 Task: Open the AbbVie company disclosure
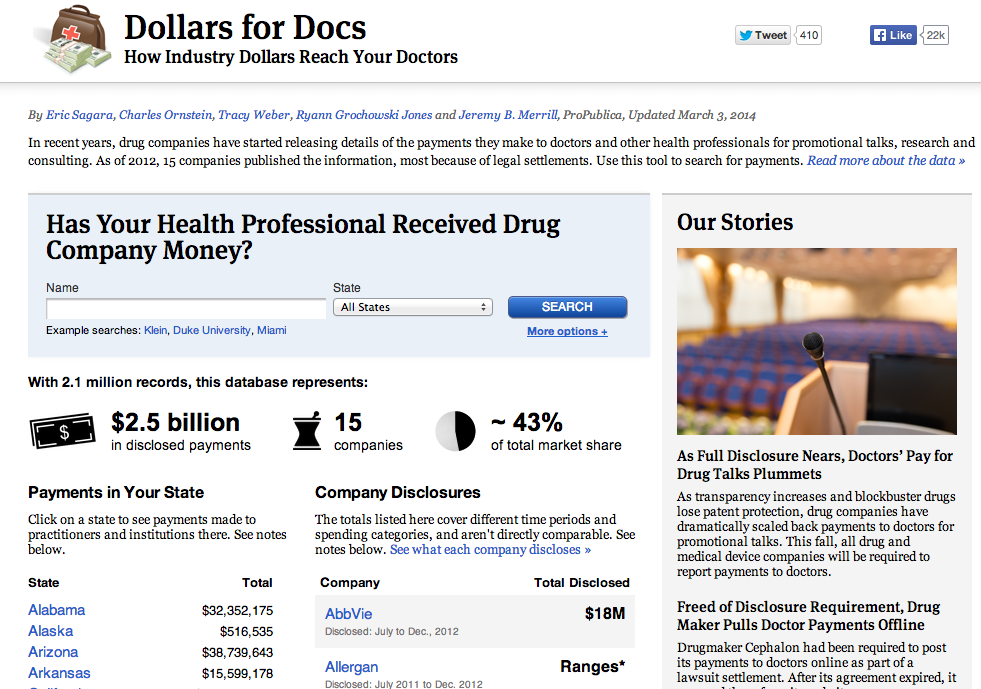tap(348, 613)
